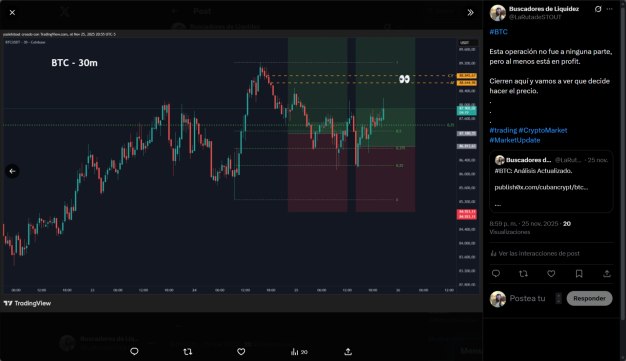The width and height of the screenshot is (626, 361).
Task: Open the Buscadores de Liquidez profile avatar
Action: click(498, 13)
